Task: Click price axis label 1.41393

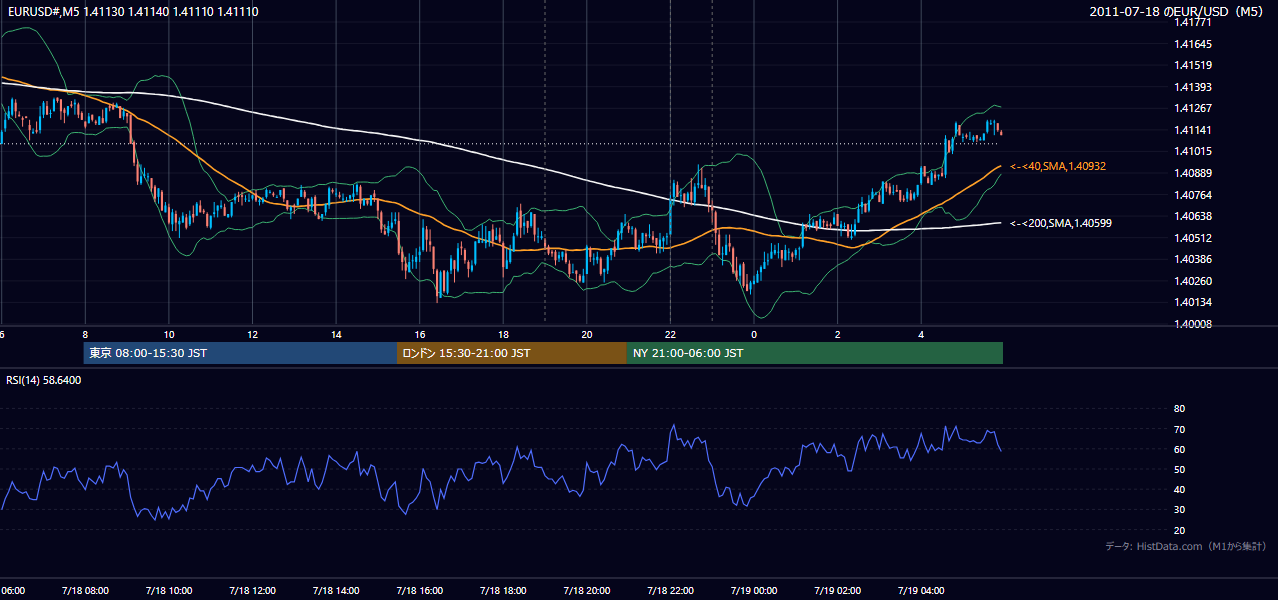Action: click(x=1194, y=87)
